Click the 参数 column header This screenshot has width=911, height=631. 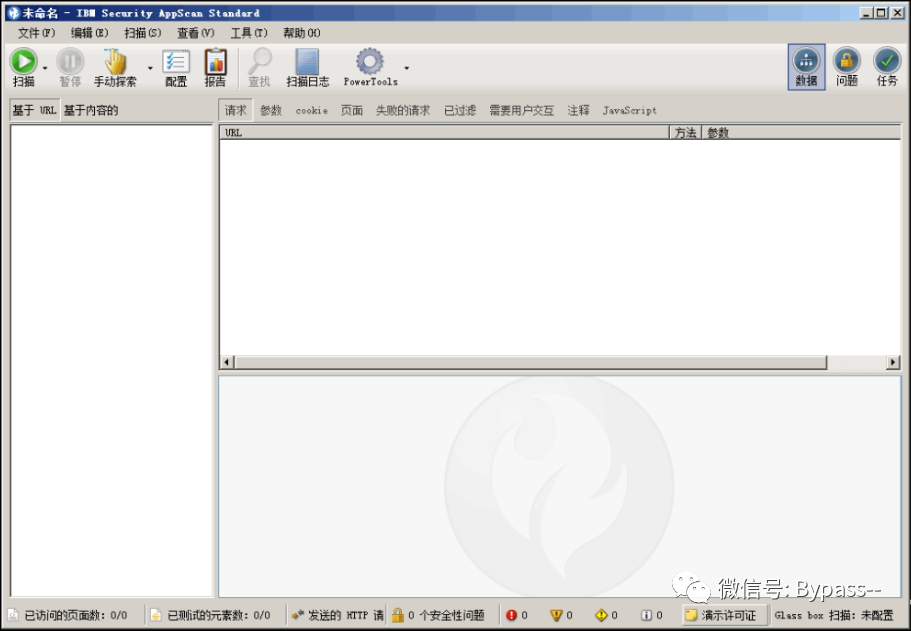802,132
